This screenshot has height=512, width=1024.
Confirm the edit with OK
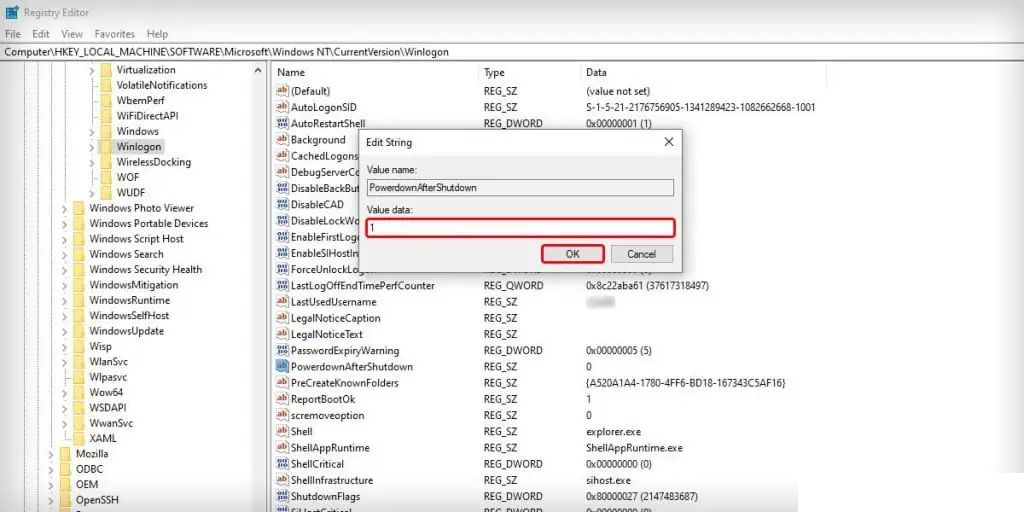572,254
